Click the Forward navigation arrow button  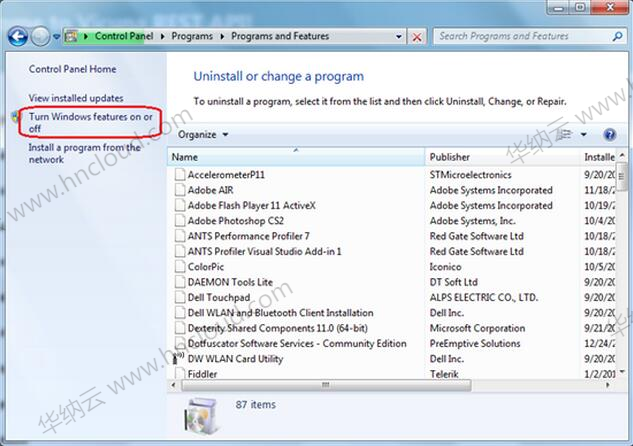[x=40, y=37]
